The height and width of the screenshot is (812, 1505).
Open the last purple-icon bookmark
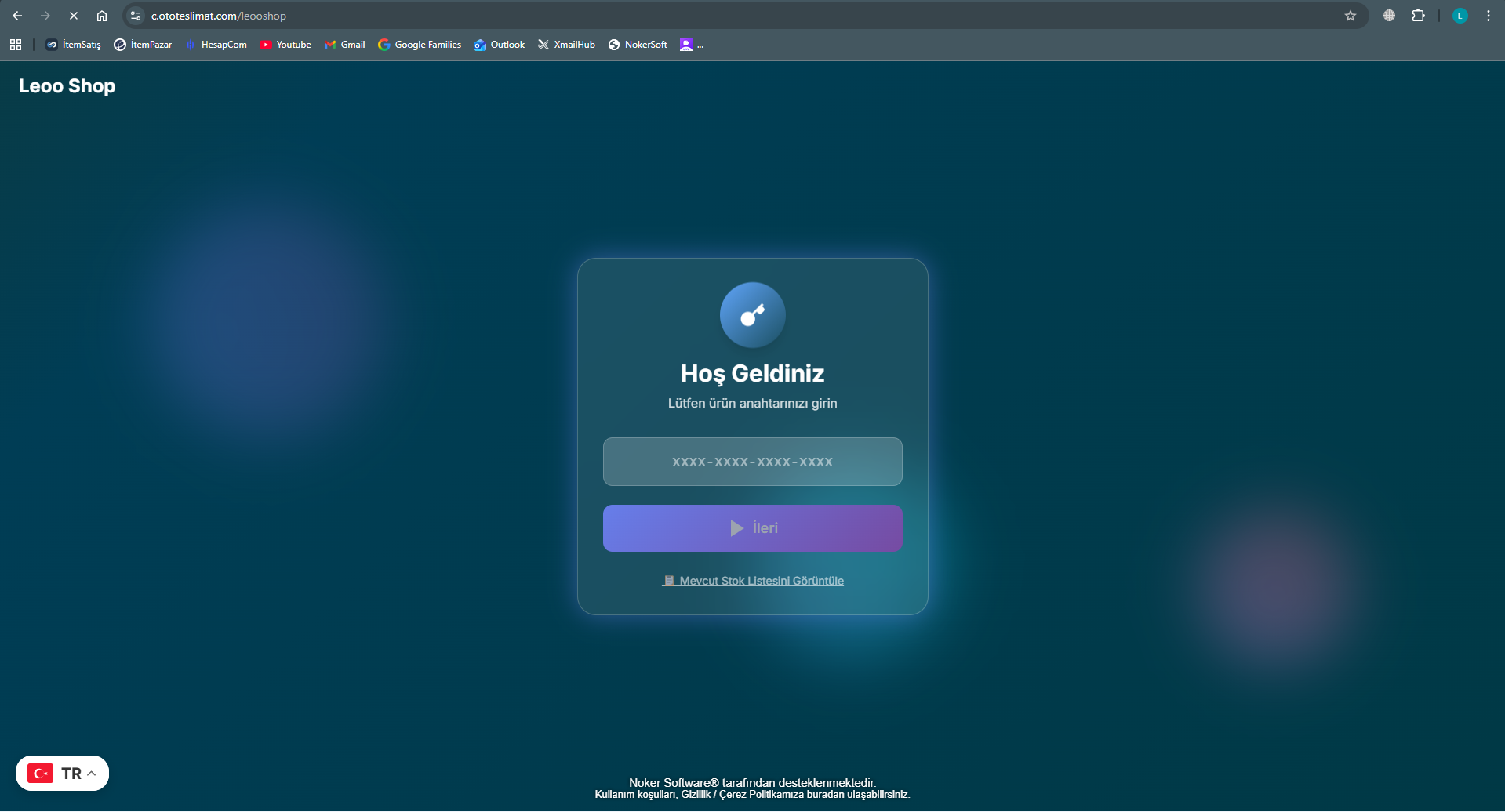691,45
